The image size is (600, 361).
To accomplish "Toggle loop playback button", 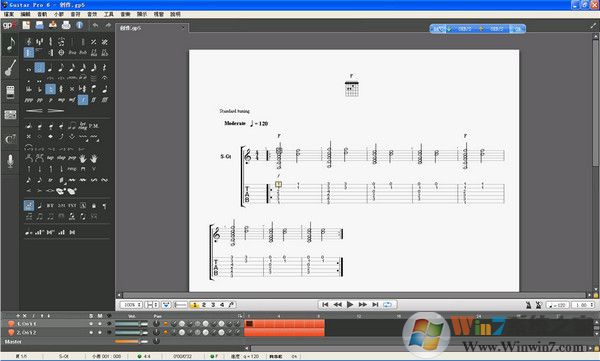I will (388, 305).
